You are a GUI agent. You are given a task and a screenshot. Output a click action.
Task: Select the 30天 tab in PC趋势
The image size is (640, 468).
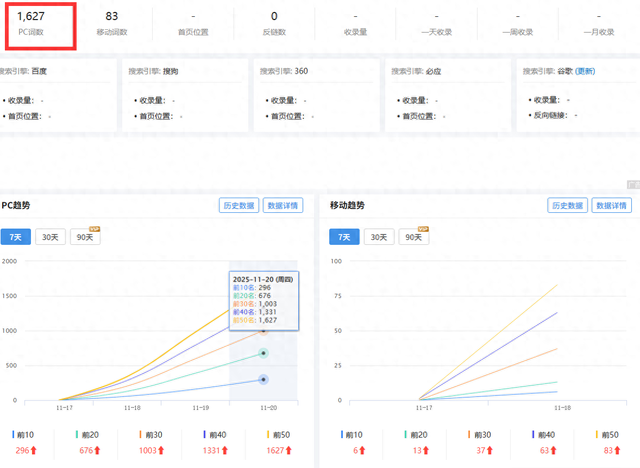click(x=50, y=237)
